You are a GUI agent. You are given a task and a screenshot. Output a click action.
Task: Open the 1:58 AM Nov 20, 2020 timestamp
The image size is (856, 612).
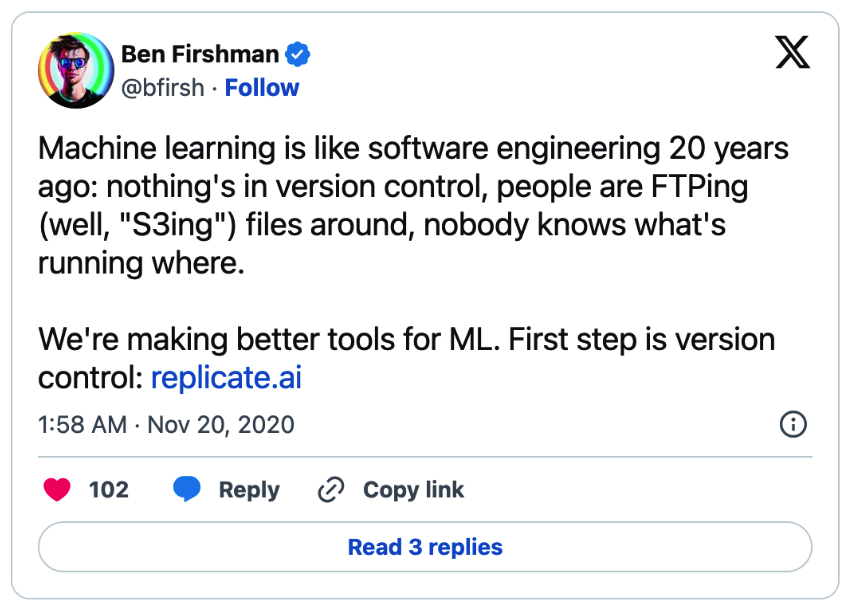click(166, 425)
